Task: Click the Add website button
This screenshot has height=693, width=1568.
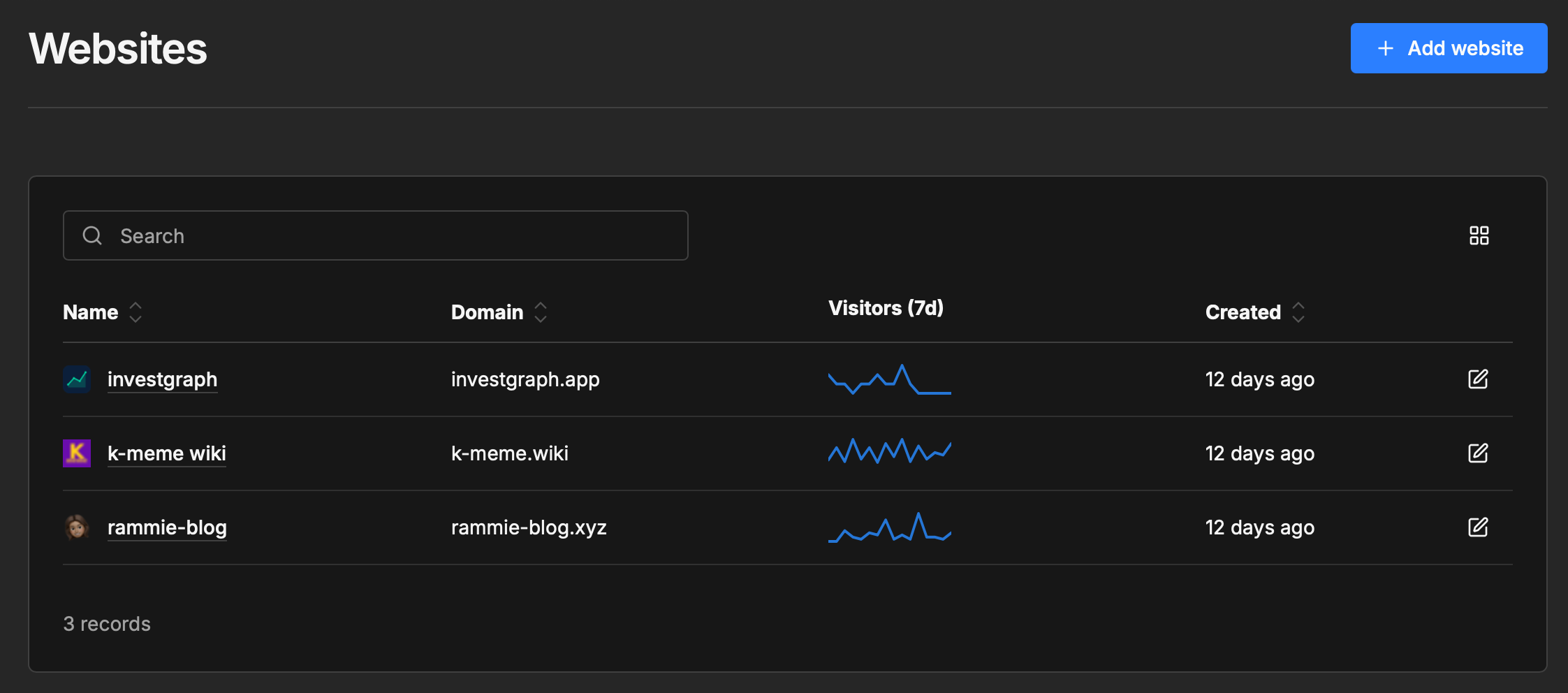Action: coord(1449,48)
